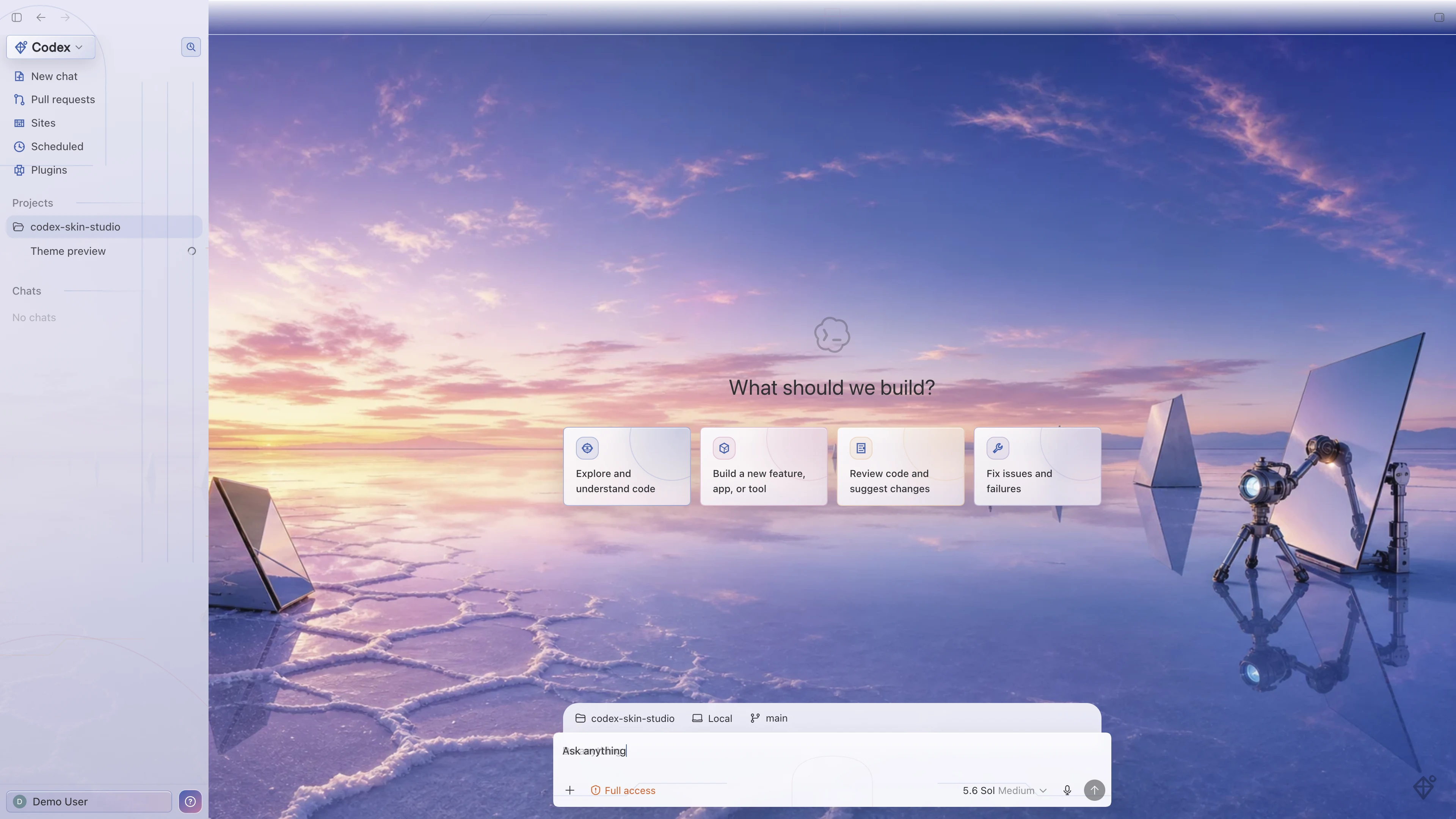
Task: Change the Full access permission setting
Action: tap(623, 790)
